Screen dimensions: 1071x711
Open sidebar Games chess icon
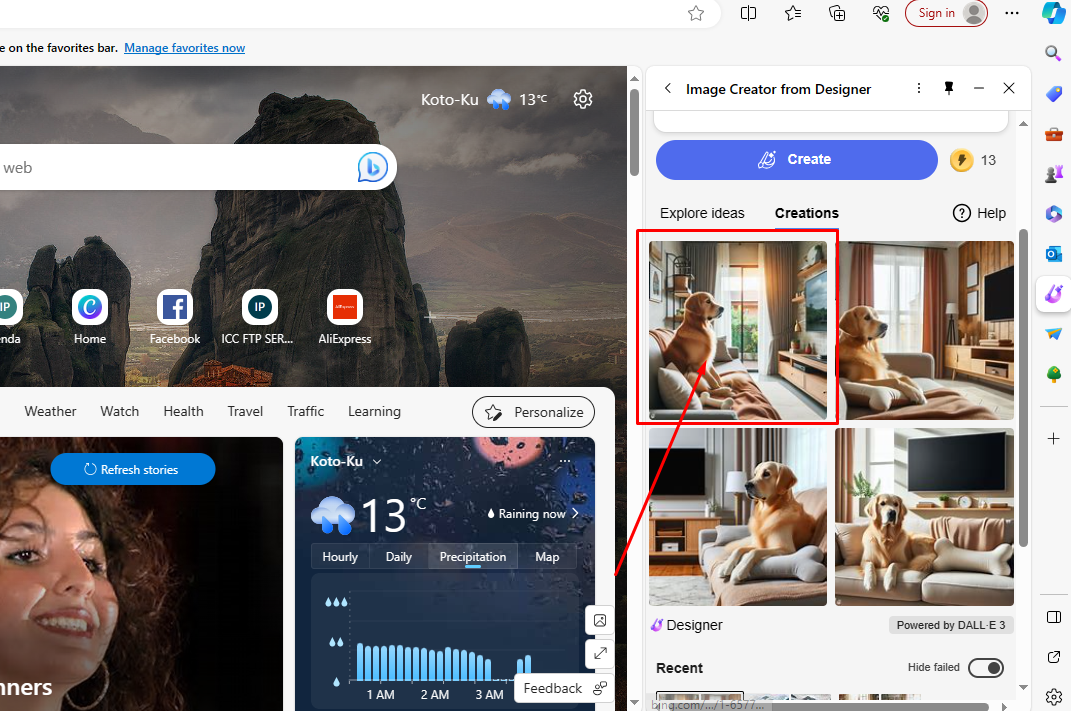(1053, 174)
